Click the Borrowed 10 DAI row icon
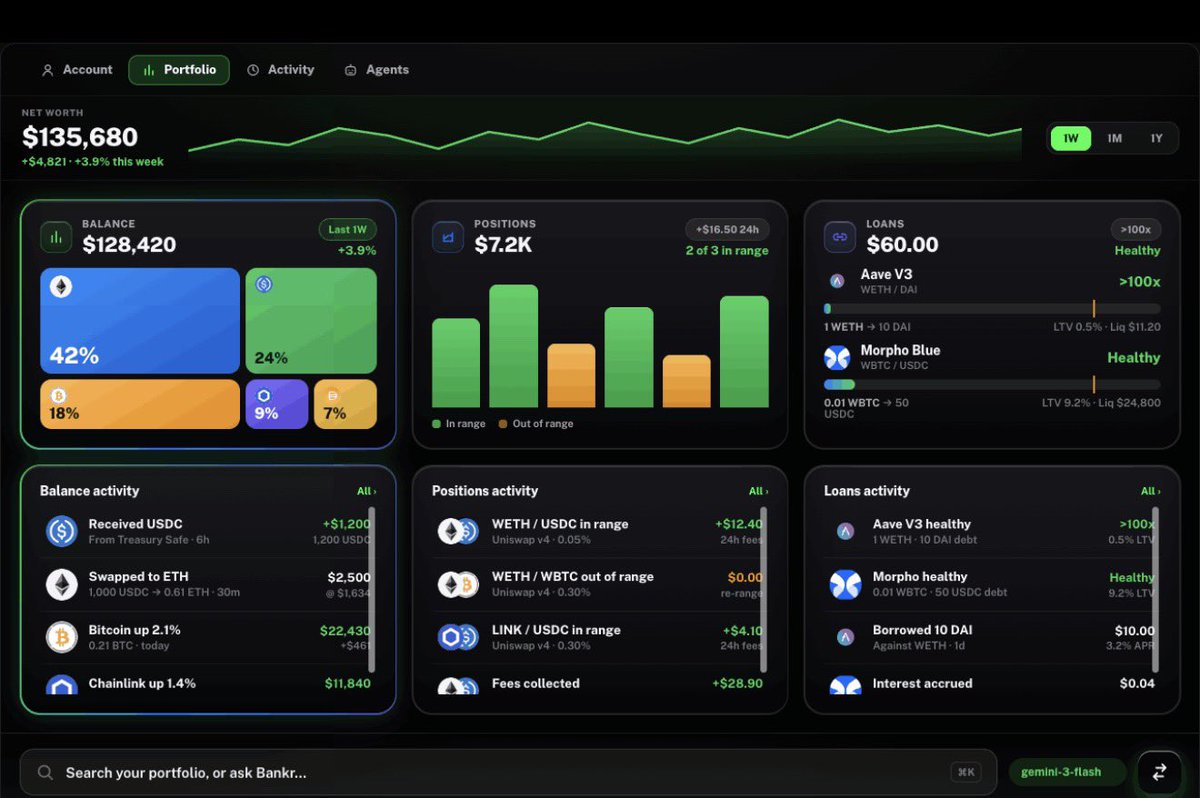Screen dimensions: 1200x798 (846, 637)
